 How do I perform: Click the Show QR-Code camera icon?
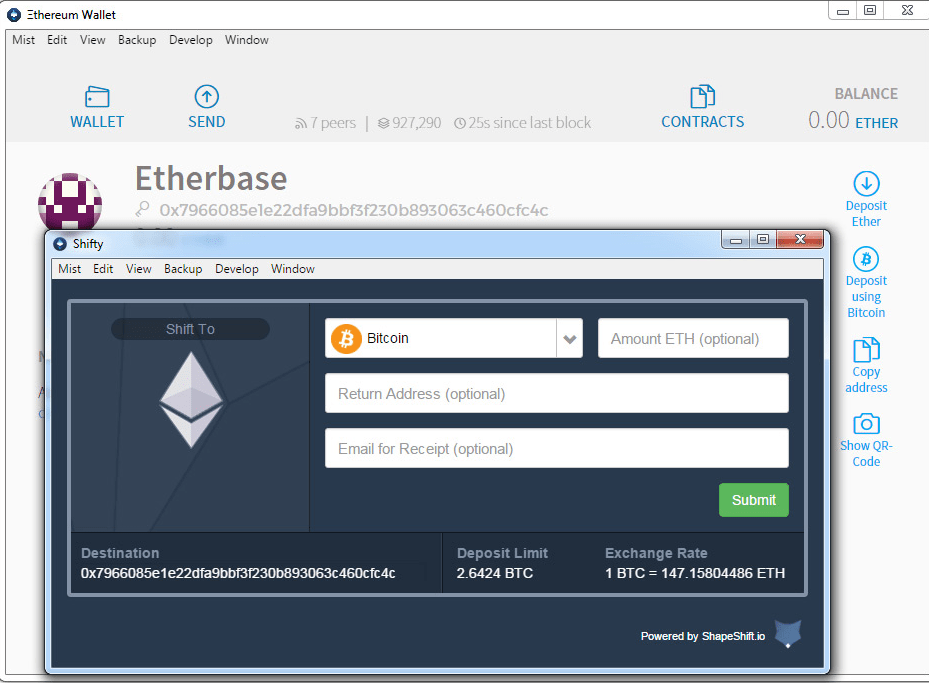point(866,424)
